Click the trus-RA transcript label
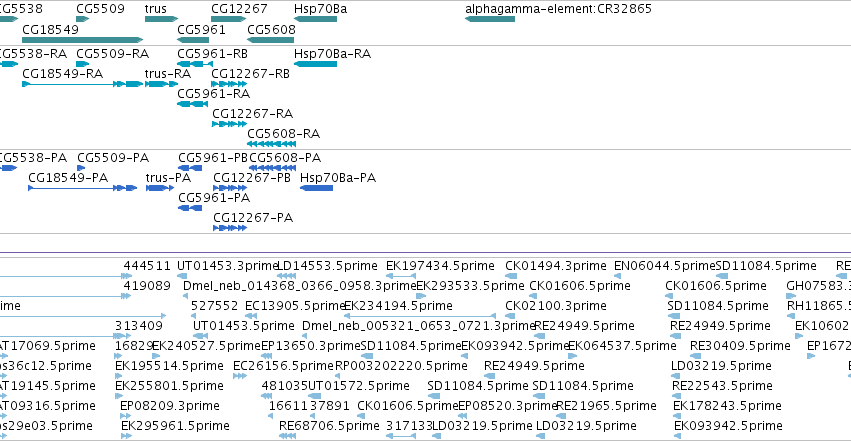 pyautogui.click(x=168, y=74)
